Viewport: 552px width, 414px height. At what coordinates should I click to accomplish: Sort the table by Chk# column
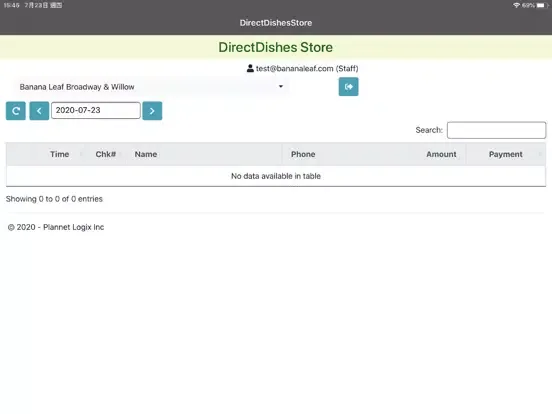(106, 154)
